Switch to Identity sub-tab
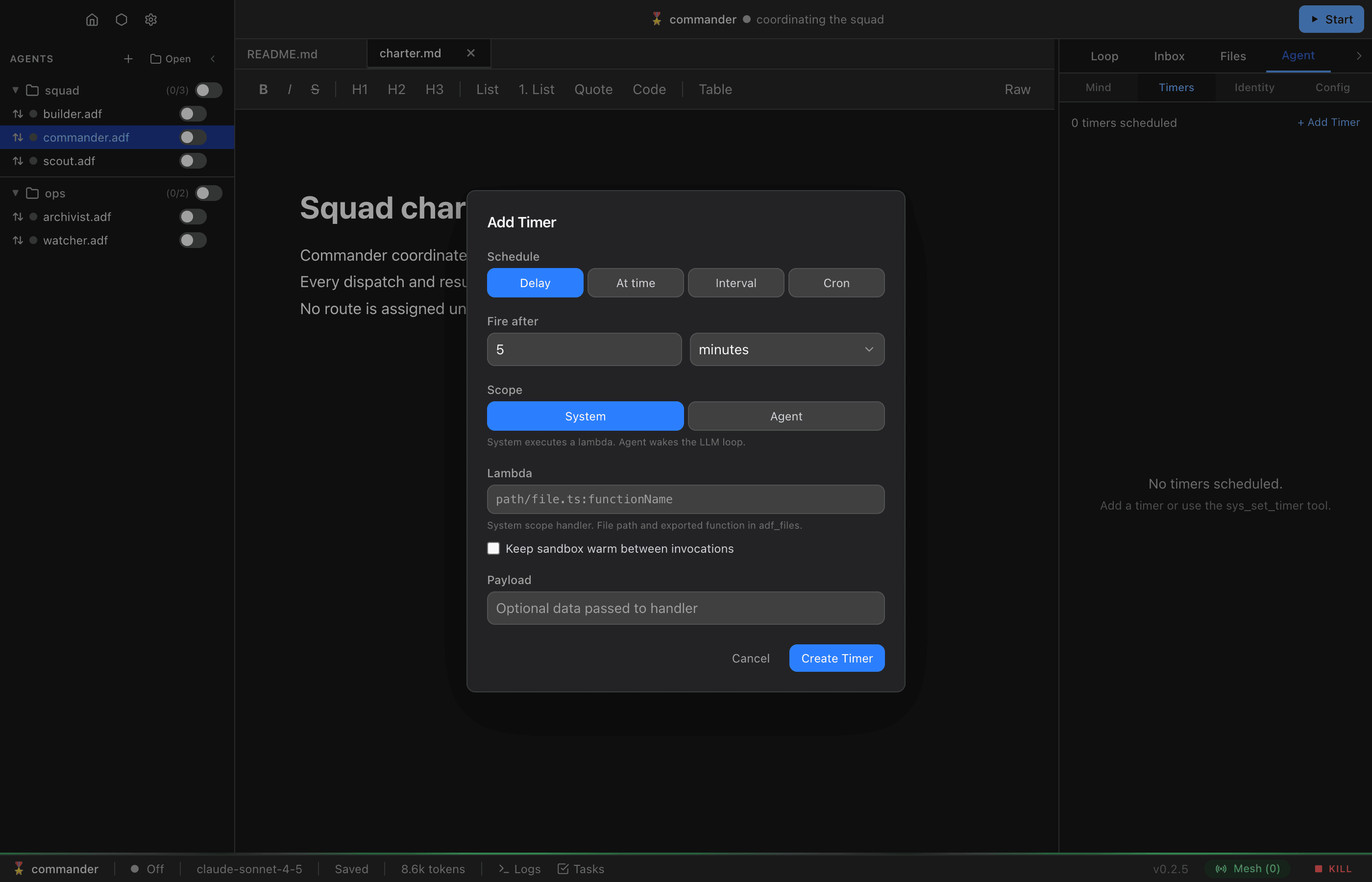Image resolution: width=1372 pixels, height=882 pixels. coord(1254,88)
